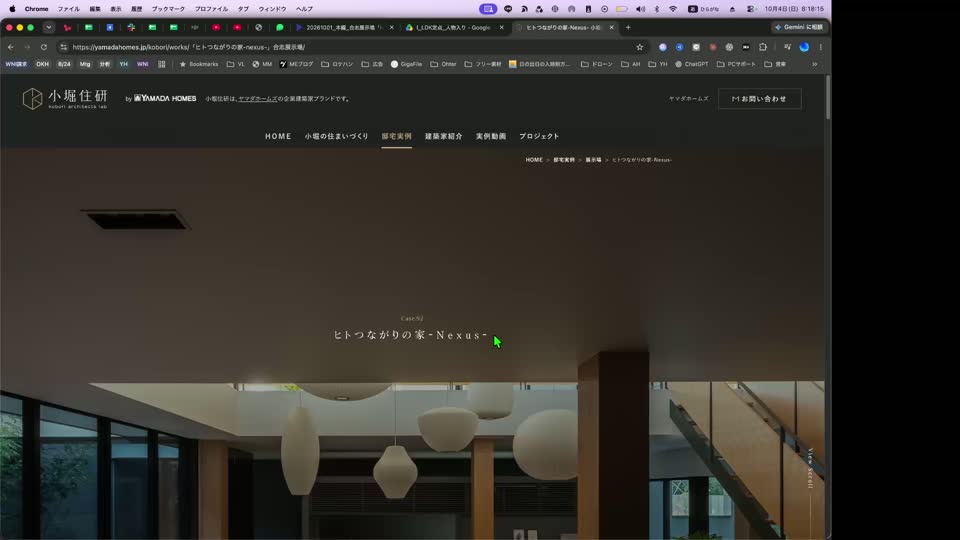Open the tab search chevron button
The width and height of the screenshot is (960, 540).
(x=49, y=28)
